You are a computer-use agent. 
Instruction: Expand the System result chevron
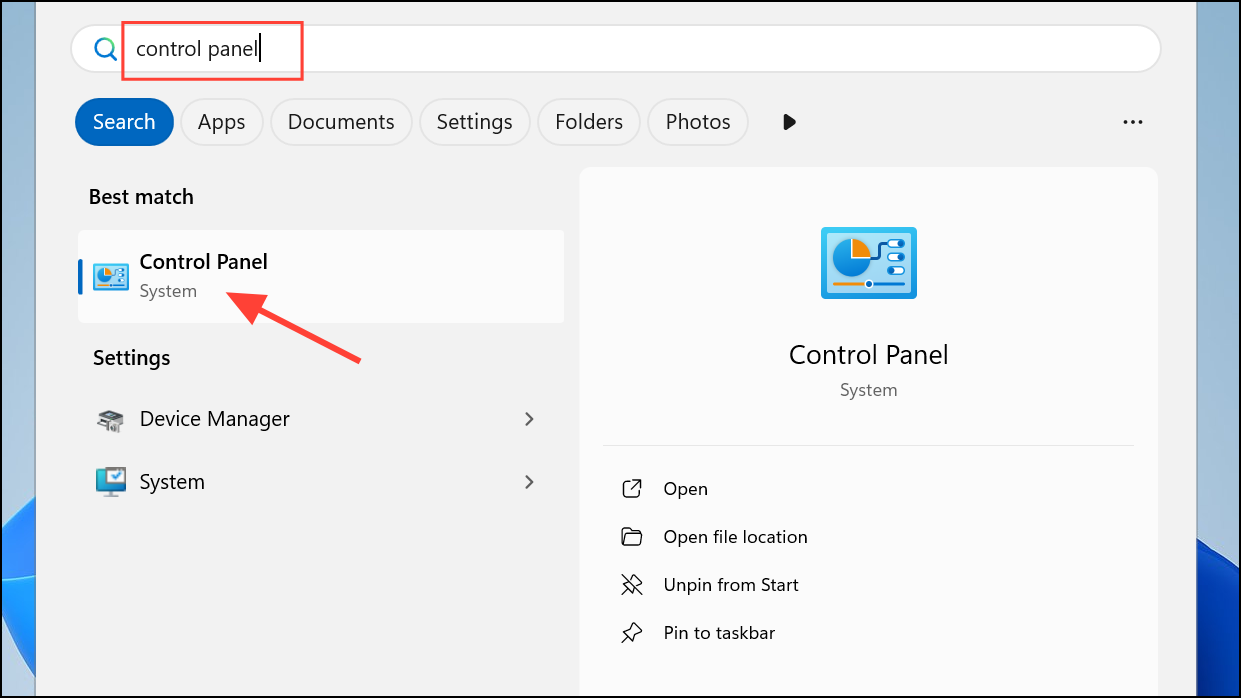click(x=529, y=482)
